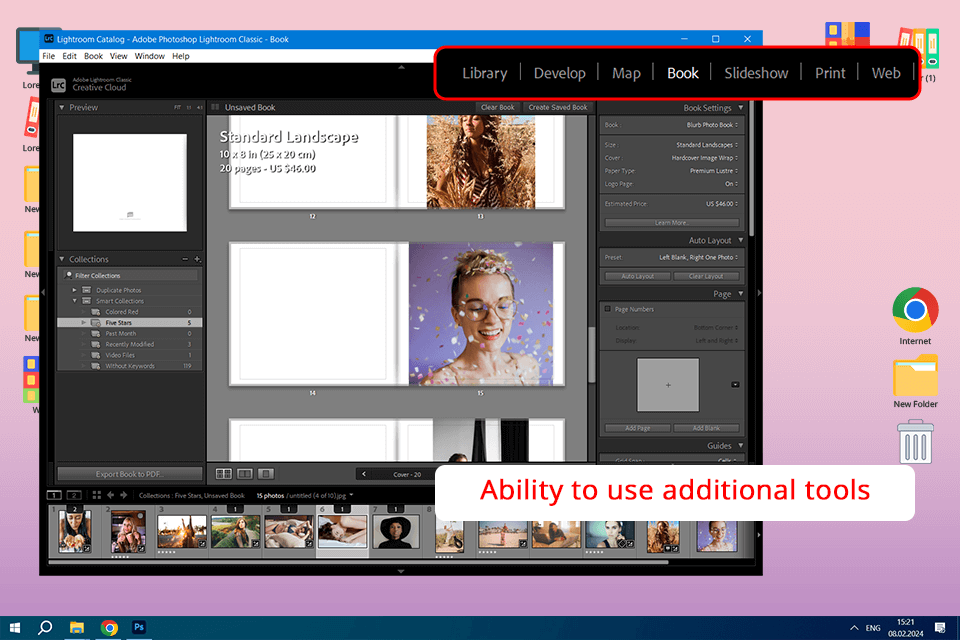This screenshot has width=960, height=640.
Task: Click the Auto Layout button
Action: 637,276
